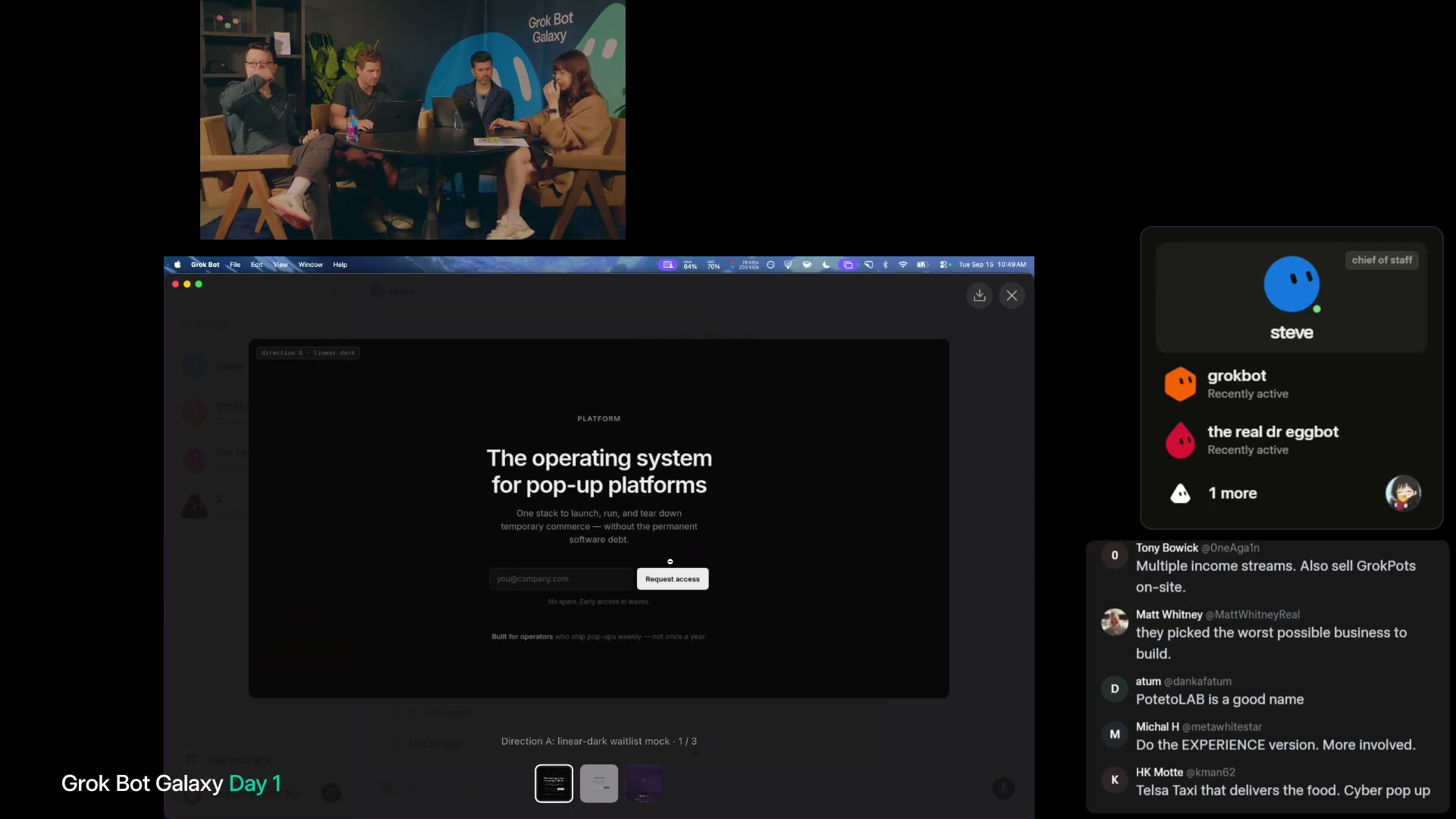Open the Apple menu
The width and height of the screenshot is (1456, 819).
click(177, 265)
